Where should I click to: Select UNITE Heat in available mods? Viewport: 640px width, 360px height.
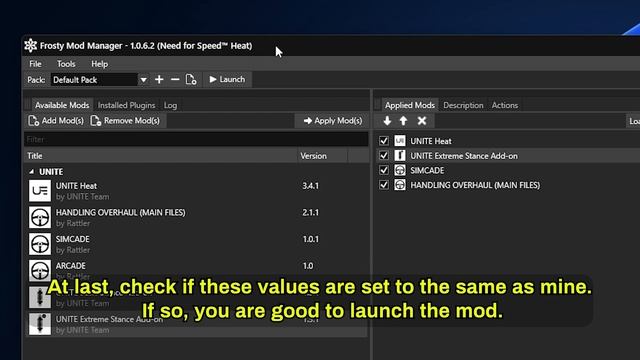(x=196, y=191)
